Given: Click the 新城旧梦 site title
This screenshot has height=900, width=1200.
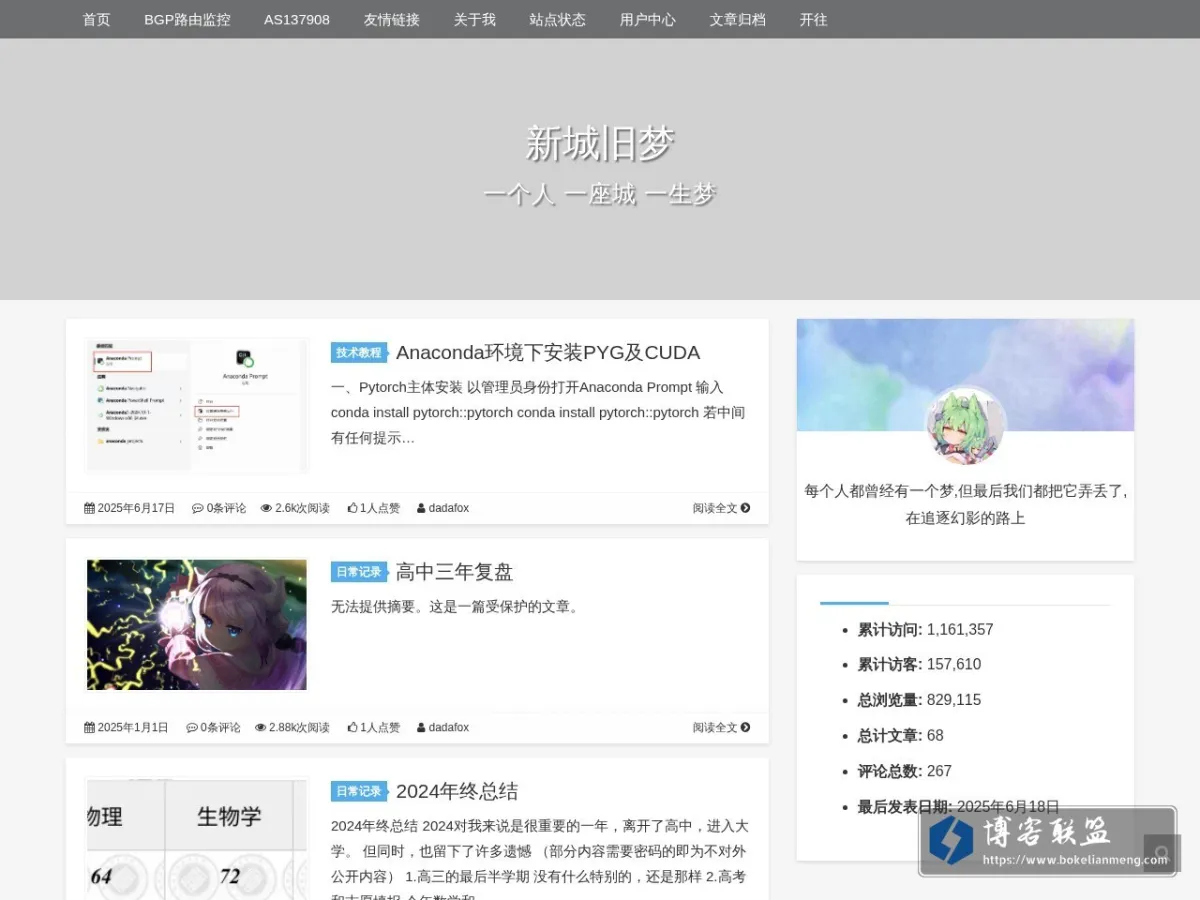Looking at the screenshot, I should pos(600,144).
